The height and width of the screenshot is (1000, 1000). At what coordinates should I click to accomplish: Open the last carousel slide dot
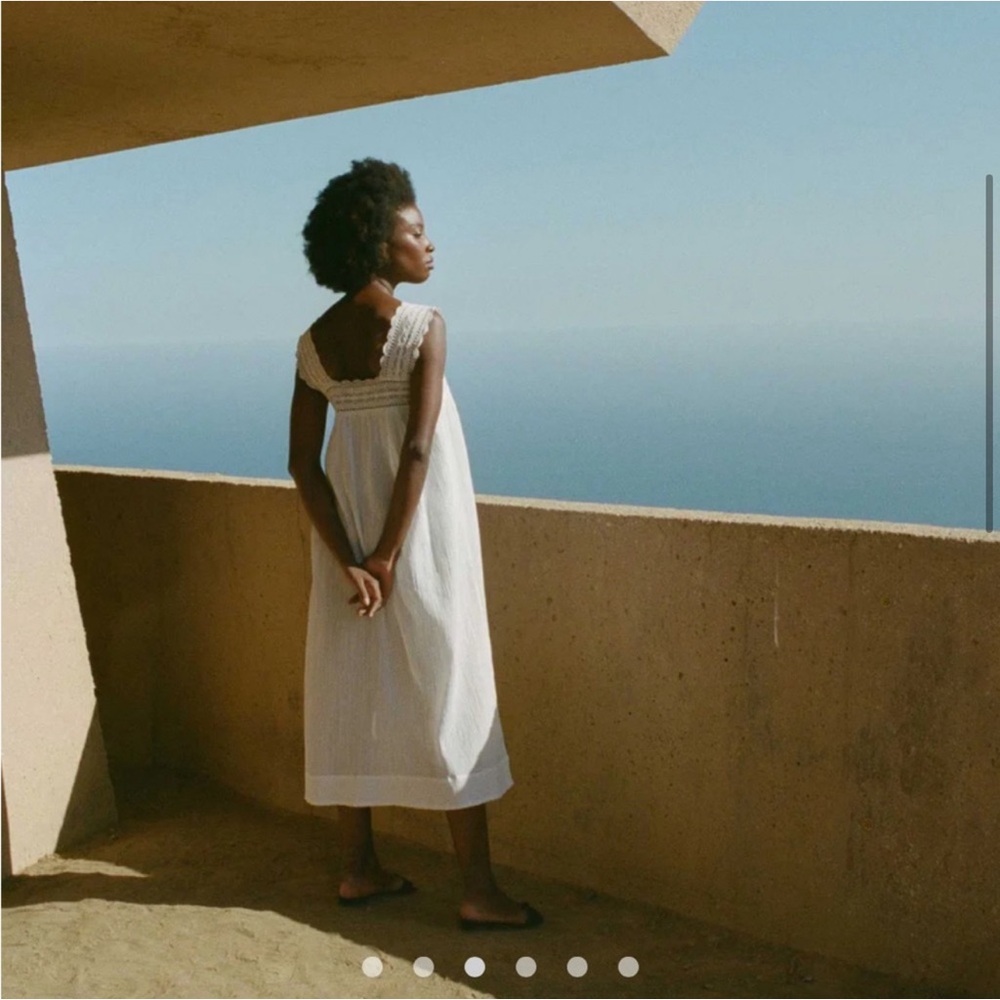[628, 966]
